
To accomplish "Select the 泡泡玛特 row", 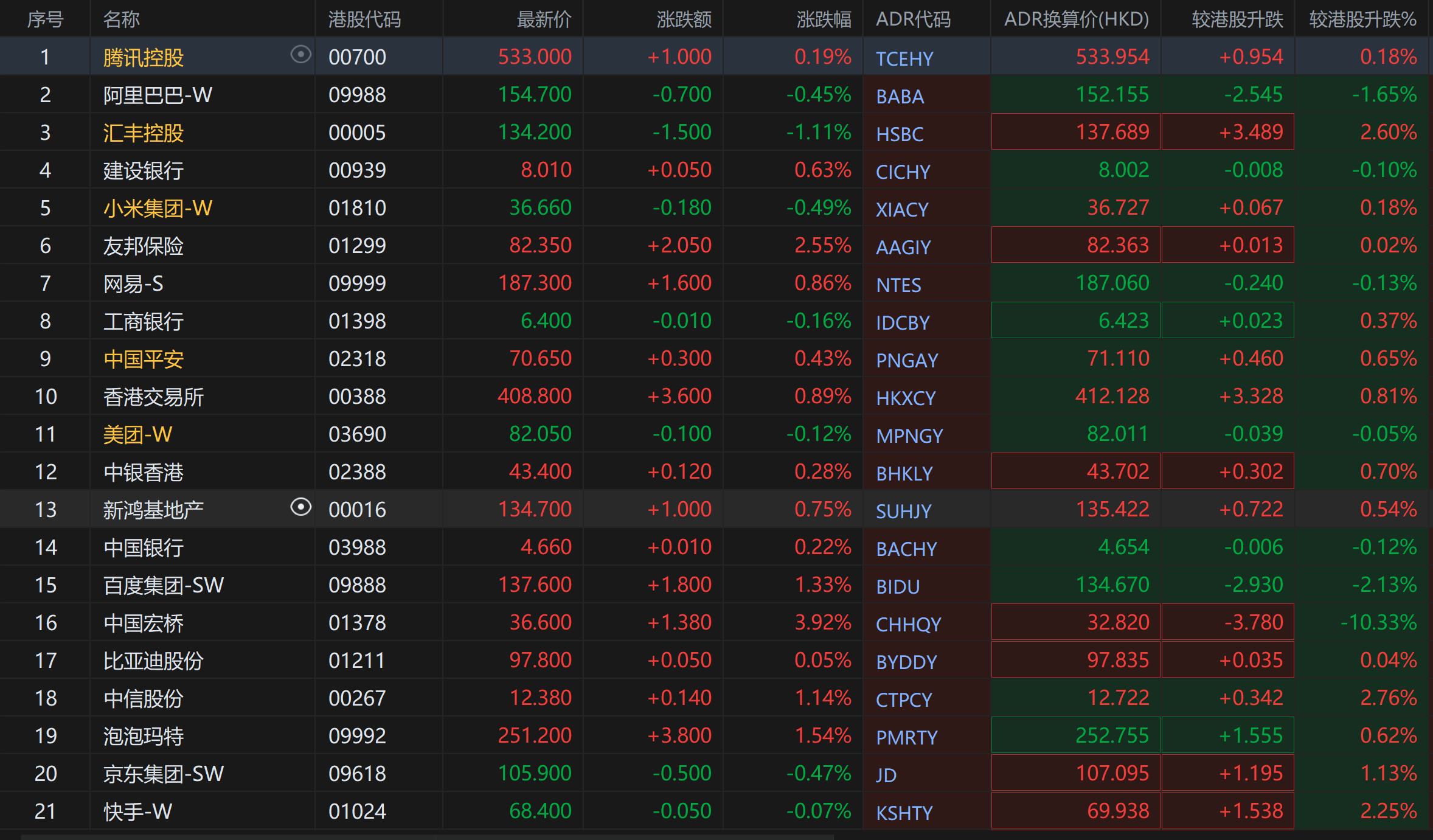I will [x=143, y=736].
